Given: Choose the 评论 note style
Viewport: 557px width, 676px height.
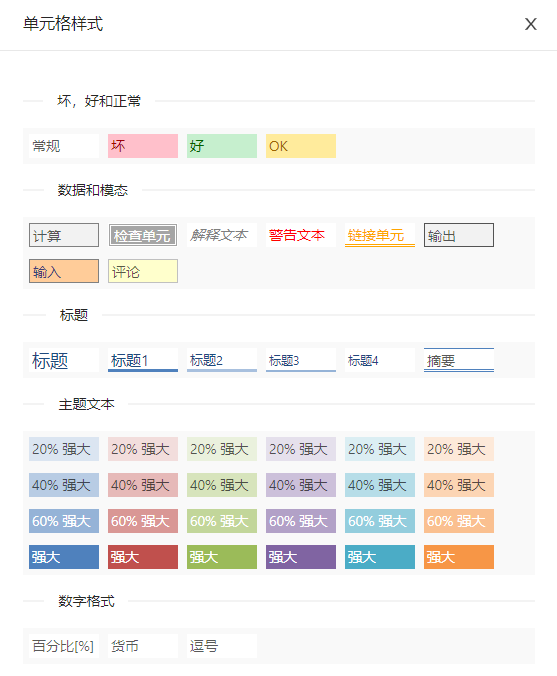Looking at the screenshot, I should (143, 271).
